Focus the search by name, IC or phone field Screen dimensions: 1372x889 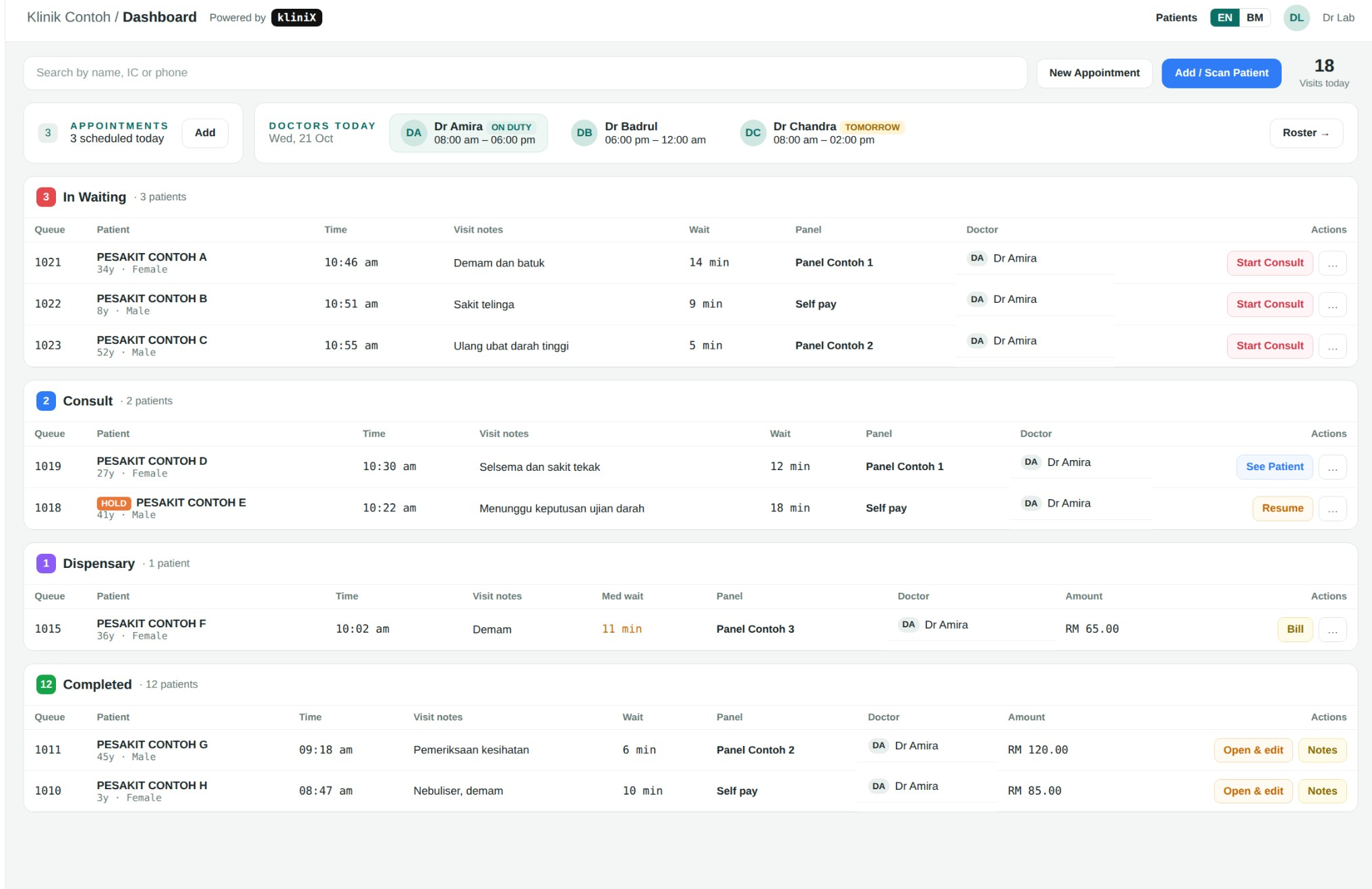[x=525, y=73]
